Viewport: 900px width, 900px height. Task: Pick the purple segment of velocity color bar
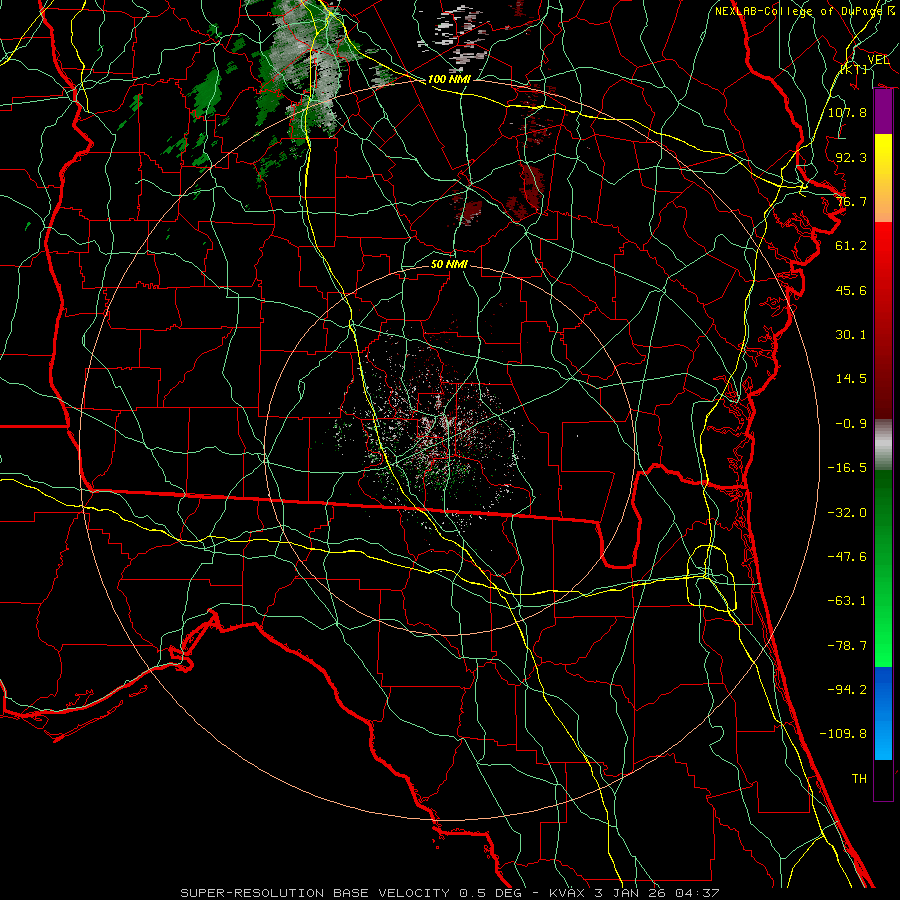coord(883,111)
